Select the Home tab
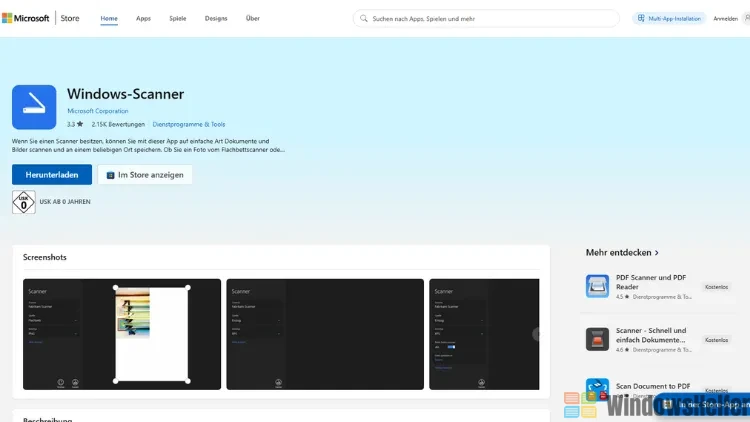 109,18
